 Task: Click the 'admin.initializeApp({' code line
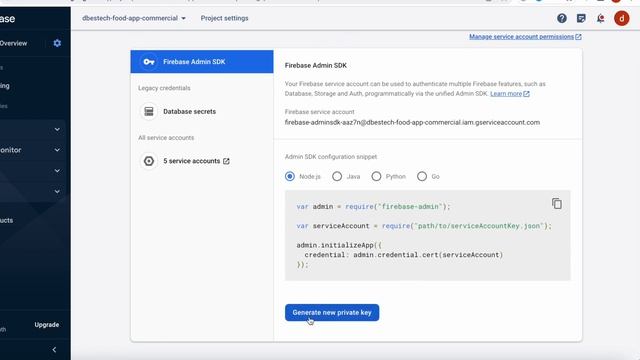pyautogui.click(x=339, y=245)
